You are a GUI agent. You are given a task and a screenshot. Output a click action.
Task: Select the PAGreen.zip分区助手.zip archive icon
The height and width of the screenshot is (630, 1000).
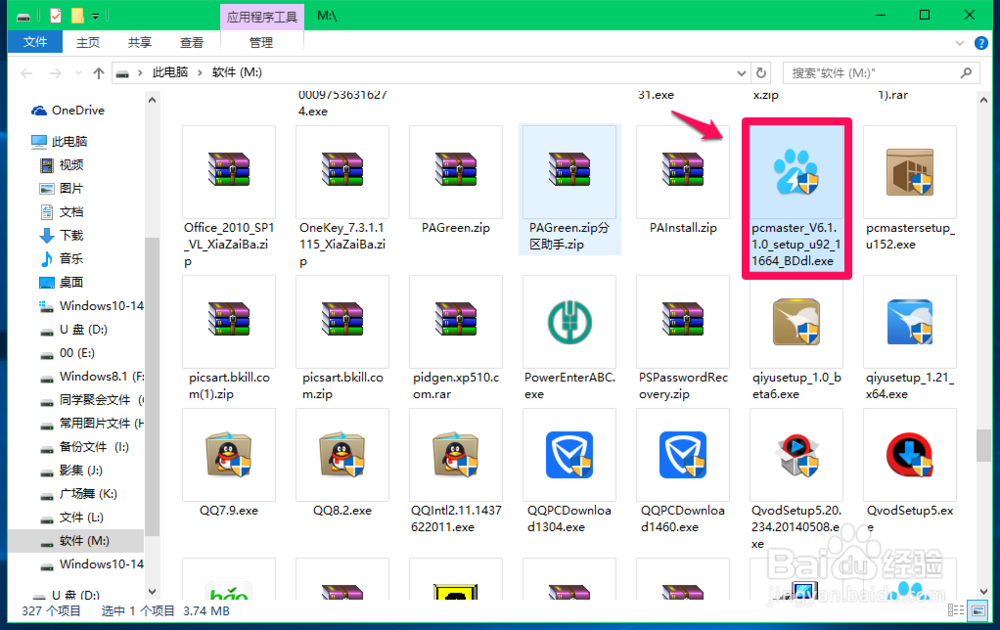click(x=570, y=170)
